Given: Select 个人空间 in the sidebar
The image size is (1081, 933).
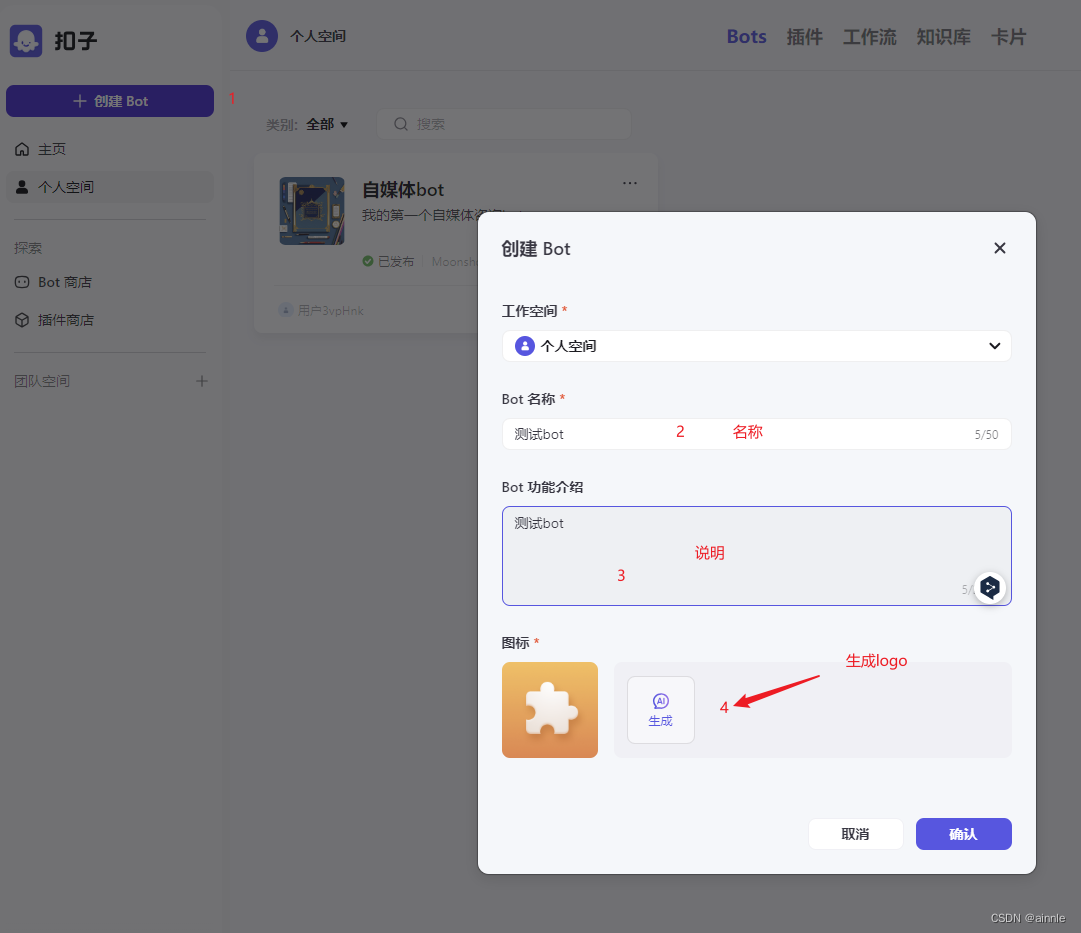Looking at the screenshot, I should click(x=110, y=187).
